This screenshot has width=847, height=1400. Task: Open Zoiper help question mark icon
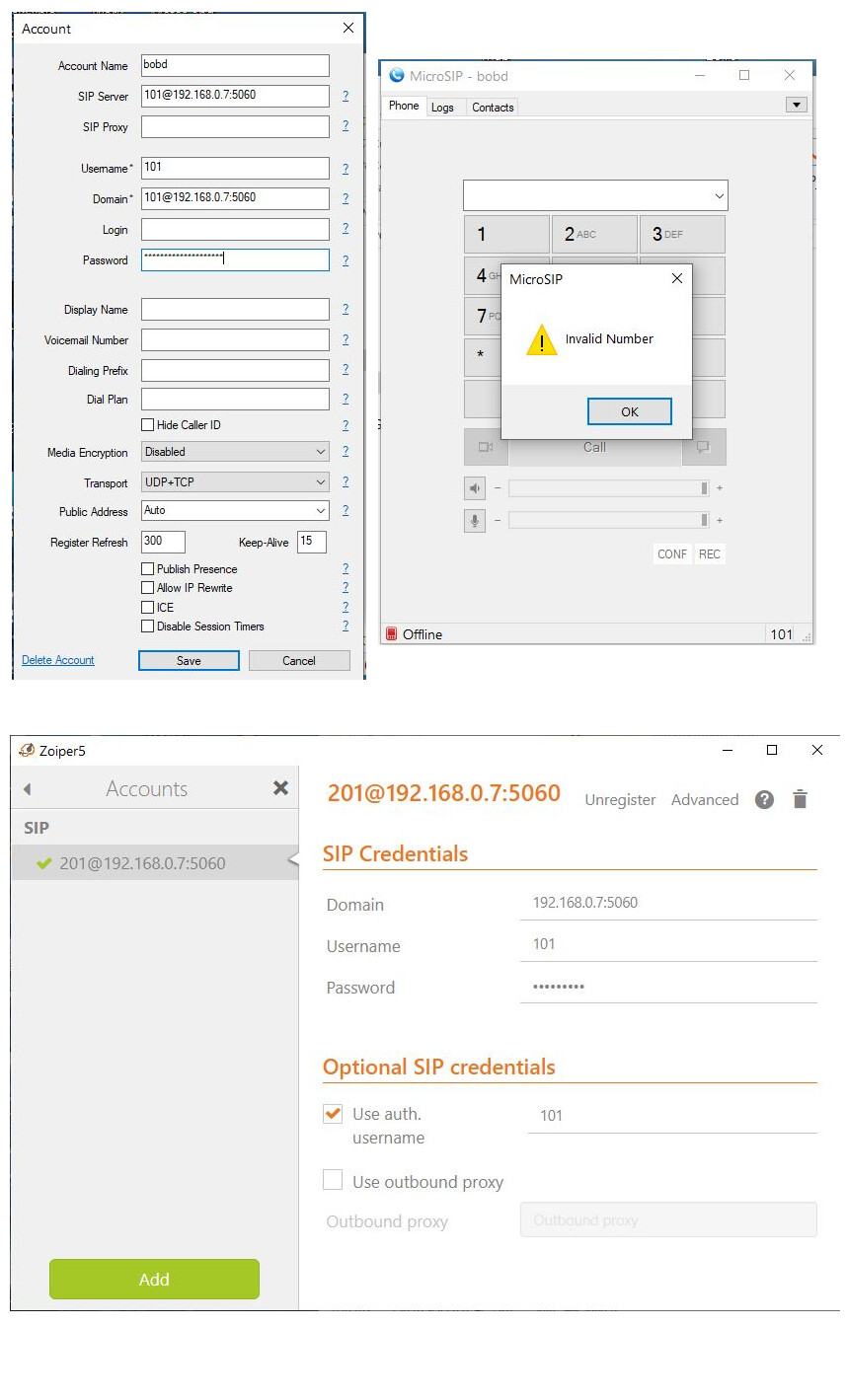764,799
